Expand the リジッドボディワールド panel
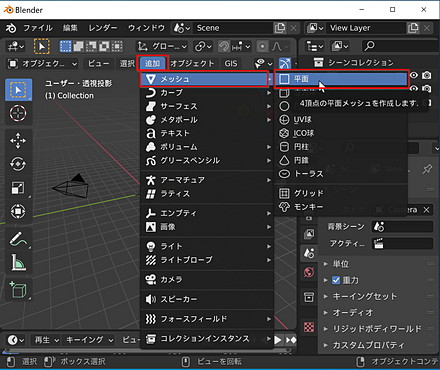The width and height of the screenshot is (440, 370). [x=377, y=329]
